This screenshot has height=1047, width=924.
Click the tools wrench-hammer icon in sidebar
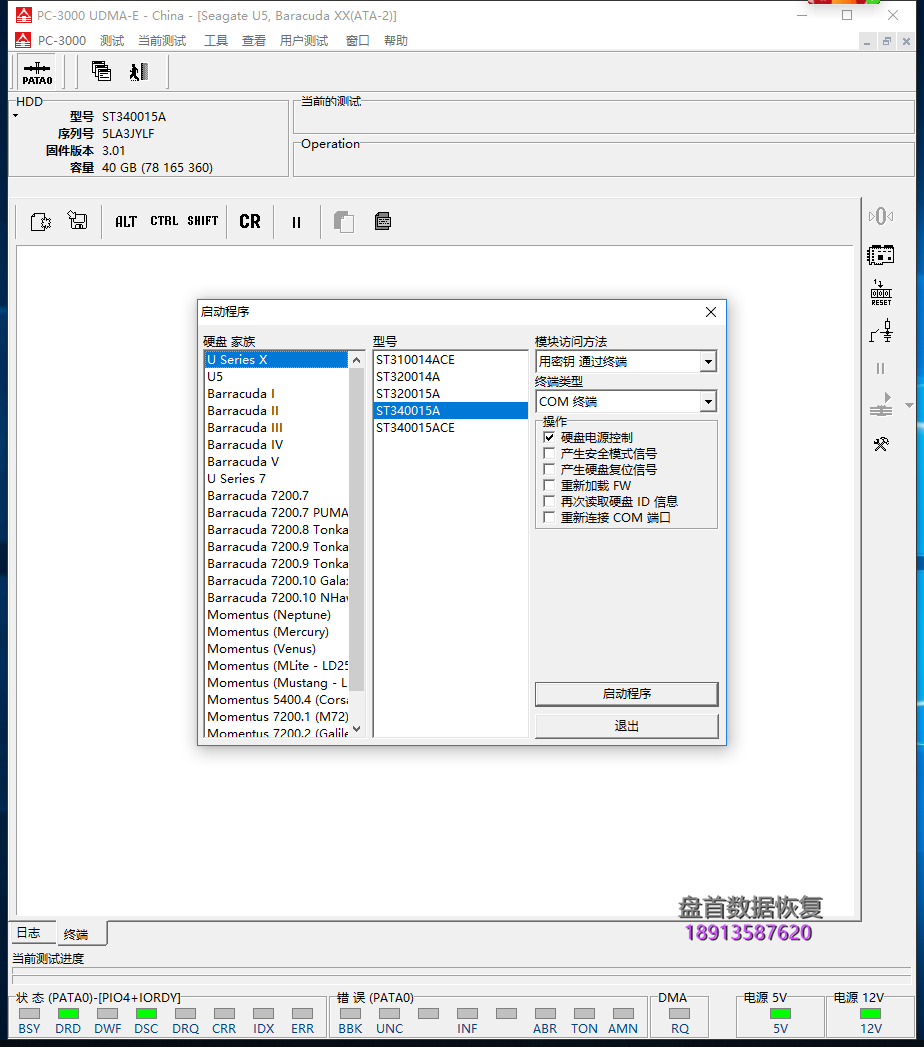click(880, 444)
